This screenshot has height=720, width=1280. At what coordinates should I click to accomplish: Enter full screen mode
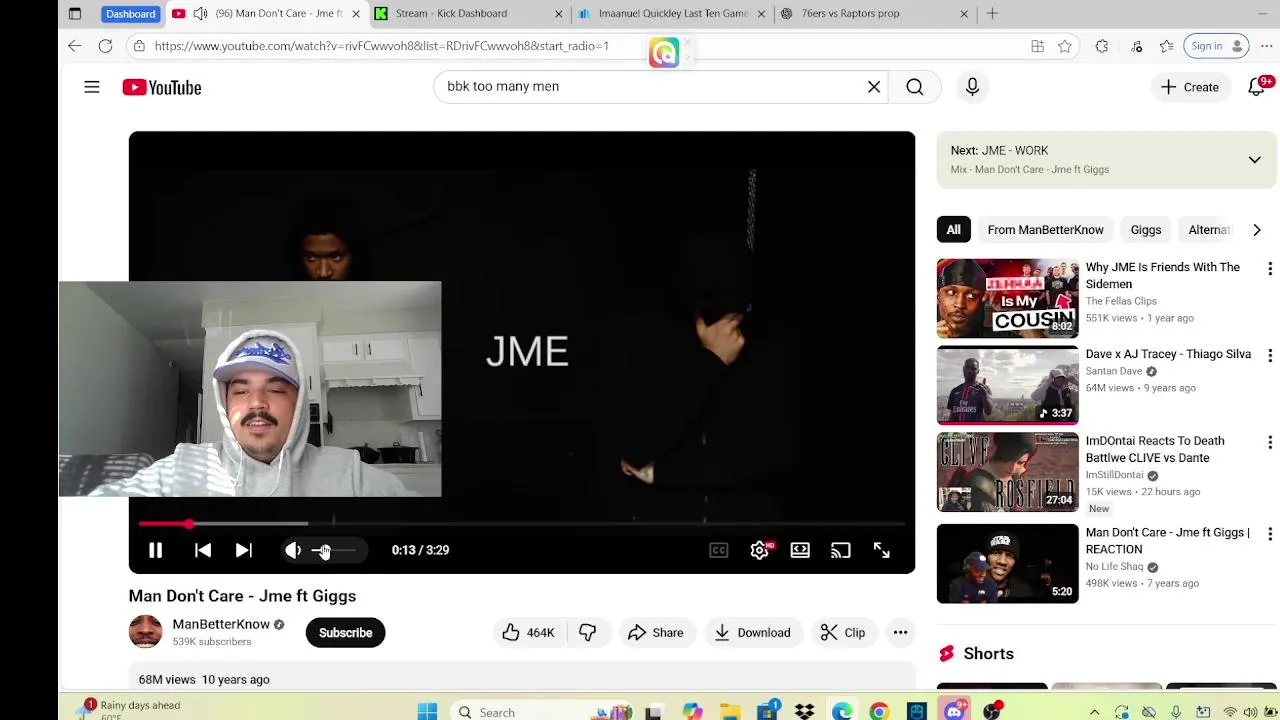881,550
